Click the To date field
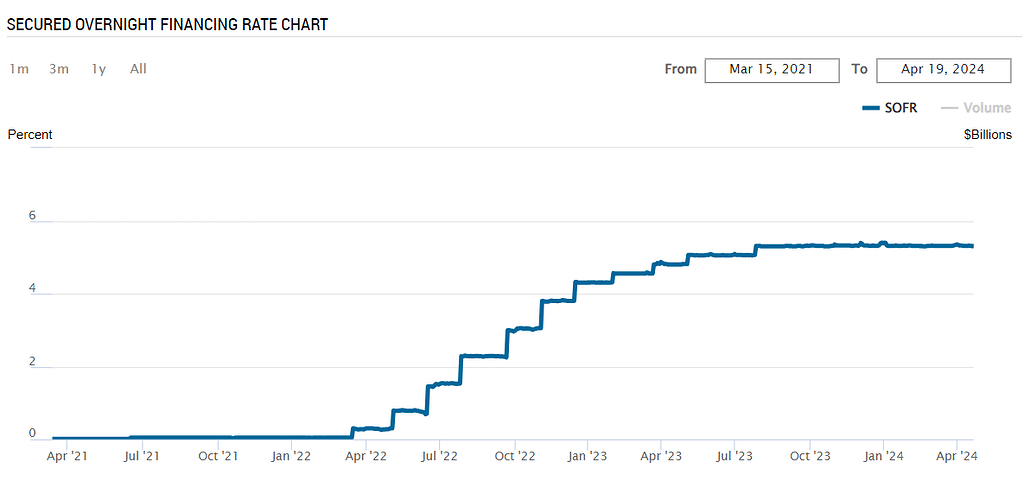This screenshot has width=1024, height=481. tap(943, 69)
